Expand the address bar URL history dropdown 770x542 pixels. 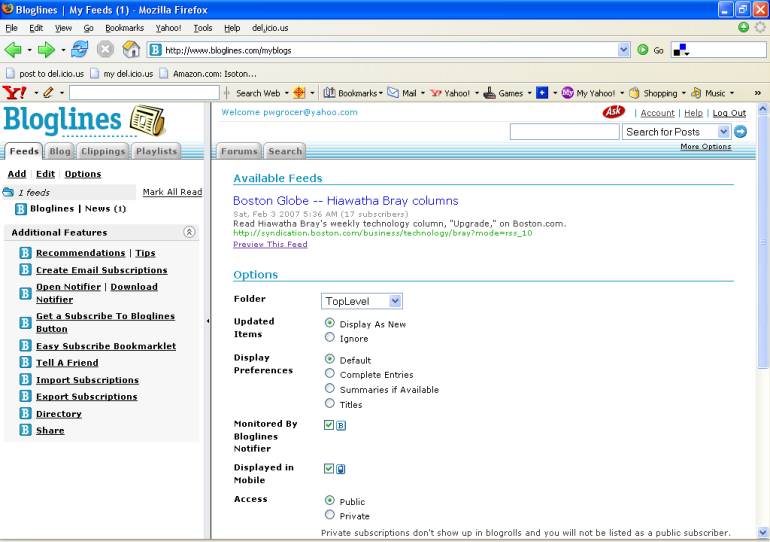623,50
